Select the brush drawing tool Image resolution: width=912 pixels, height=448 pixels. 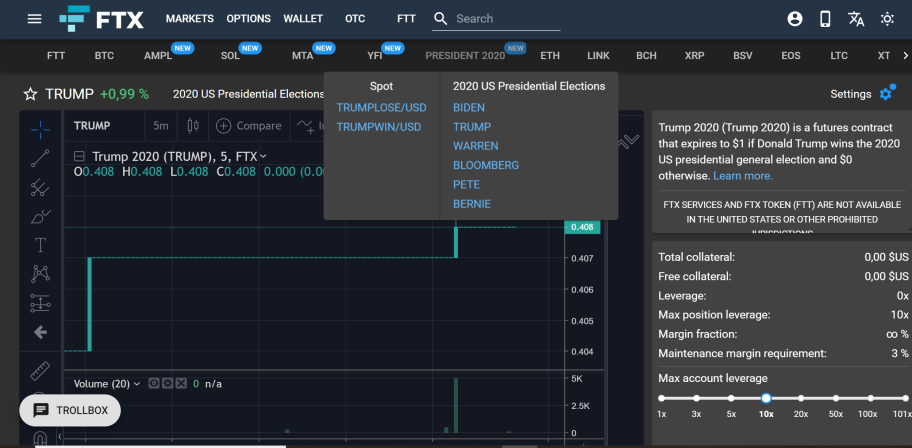[40, 216]
